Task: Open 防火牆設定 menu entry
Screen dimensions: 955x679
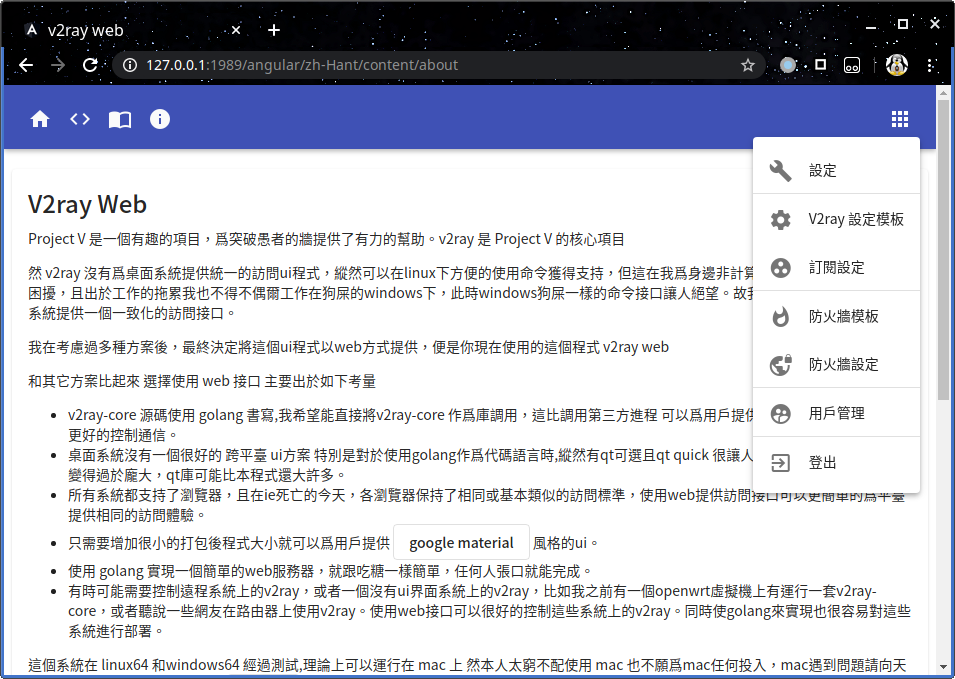Action: 836,365
